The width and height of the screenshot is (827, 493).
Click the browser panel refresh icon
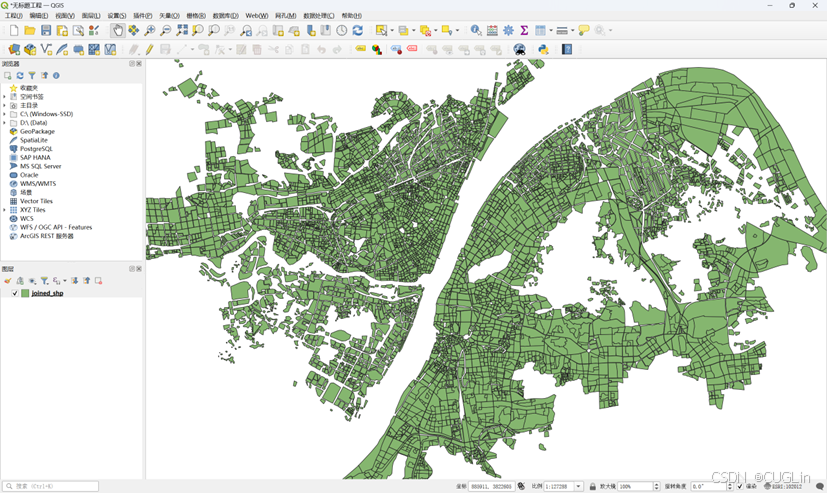pos(20,75)
